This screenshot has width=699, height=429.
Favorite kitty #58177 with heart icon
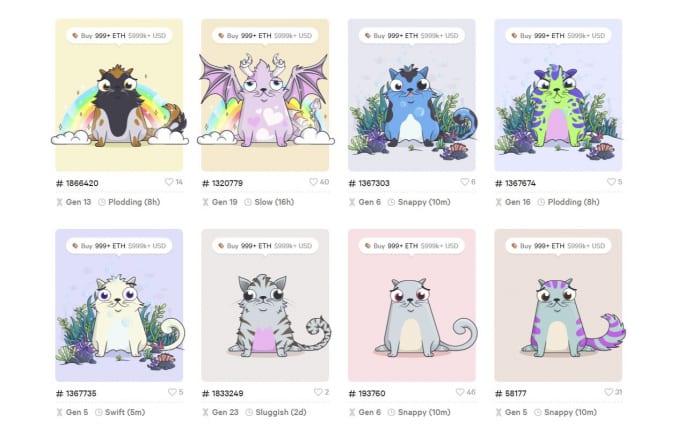609,392
